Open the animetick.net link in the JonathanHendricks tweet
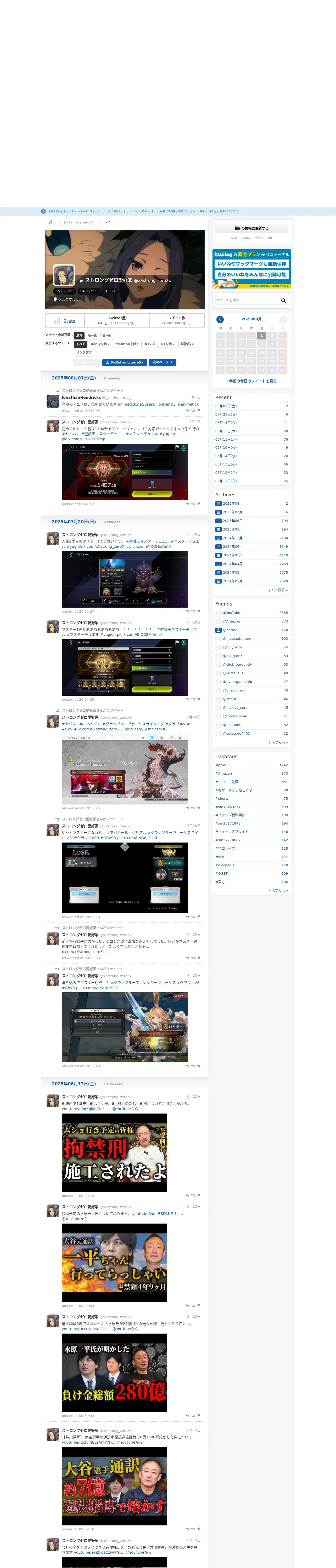336x1568 pixels. [147, 405]
